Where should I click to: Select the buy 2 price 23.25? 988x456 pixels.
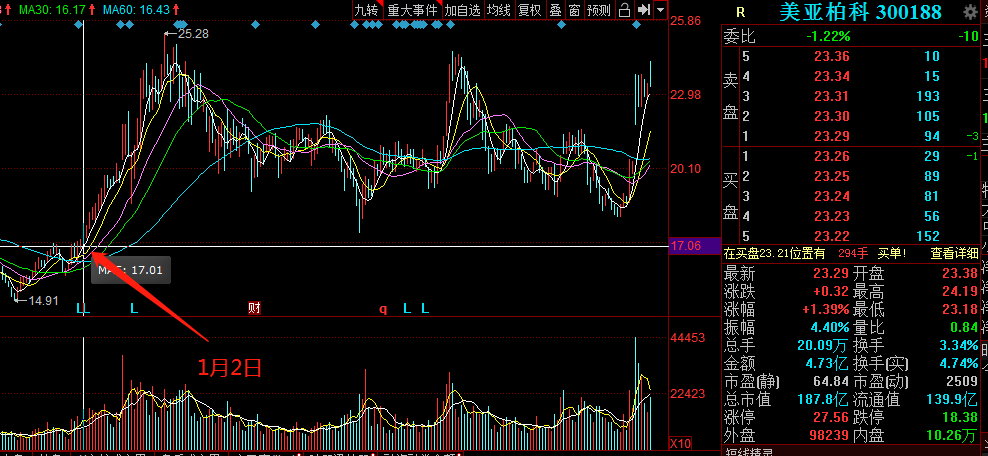click(832, 176)
